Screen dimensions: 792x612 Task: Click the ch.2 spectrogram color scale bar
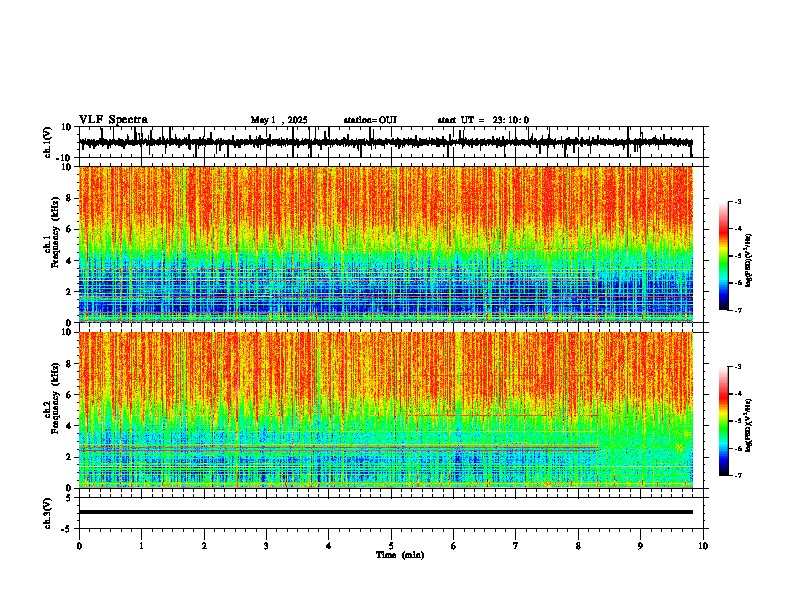(x=723, y=421)
